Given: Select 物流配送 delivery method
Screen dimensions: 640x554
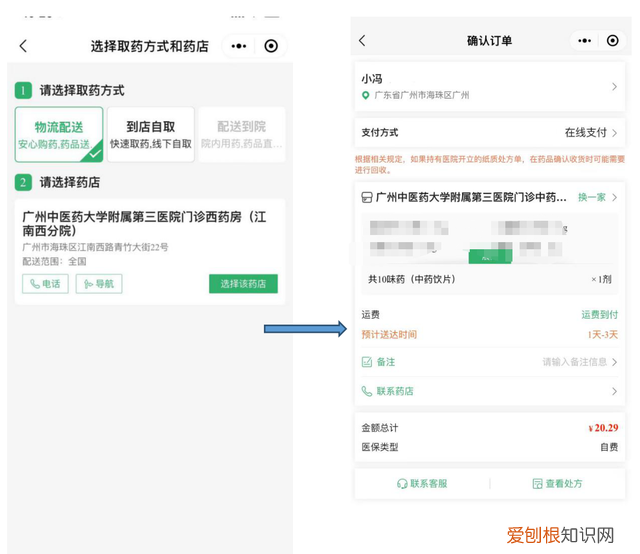Looking at the screenshot, I should pyautogui.click(x=59, y=134).
